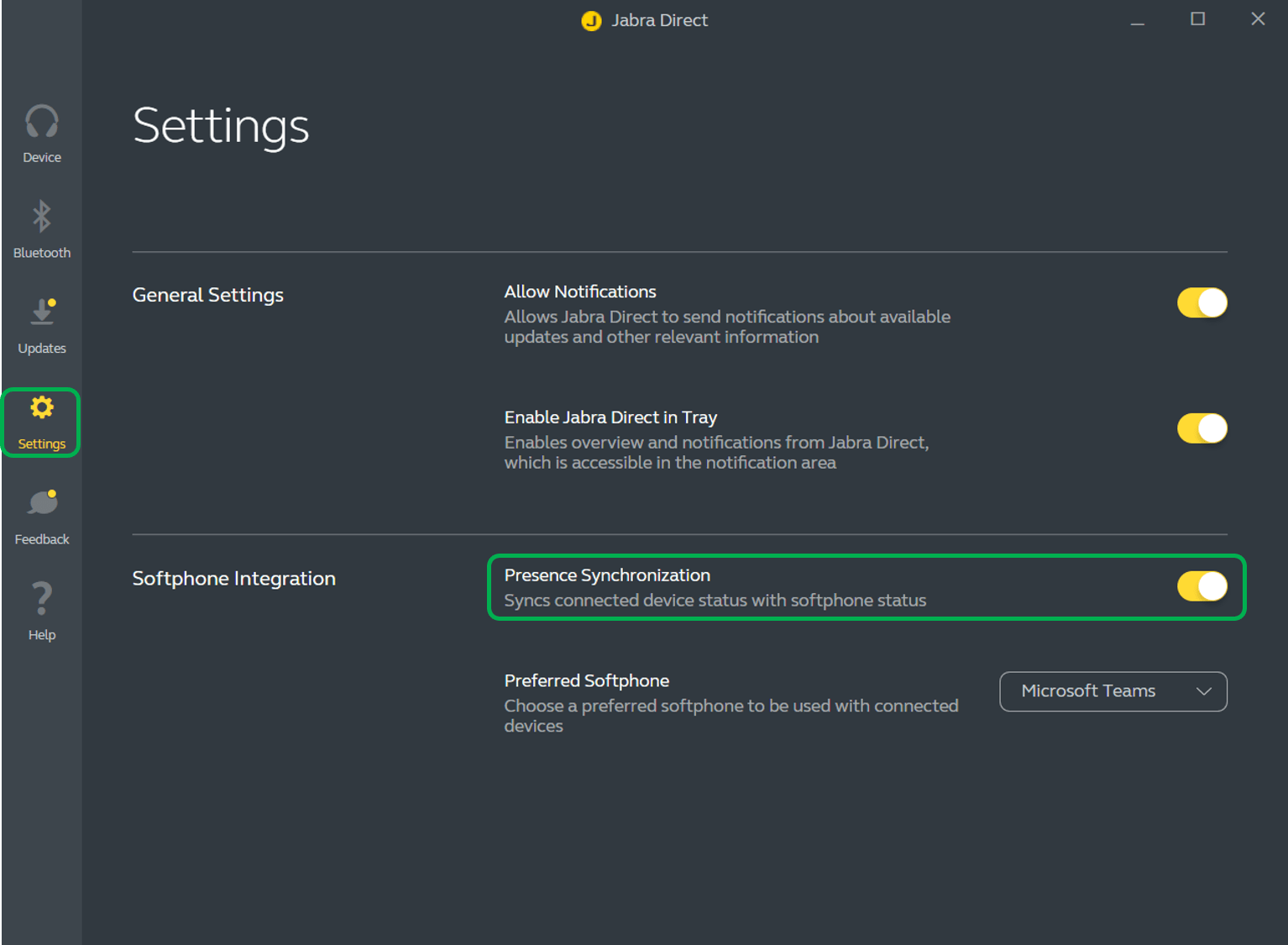Screen dimensions: 1288x945
Task: Open the Microsoft Teams softphone dropdown
Action: (x=1112, y=691)
